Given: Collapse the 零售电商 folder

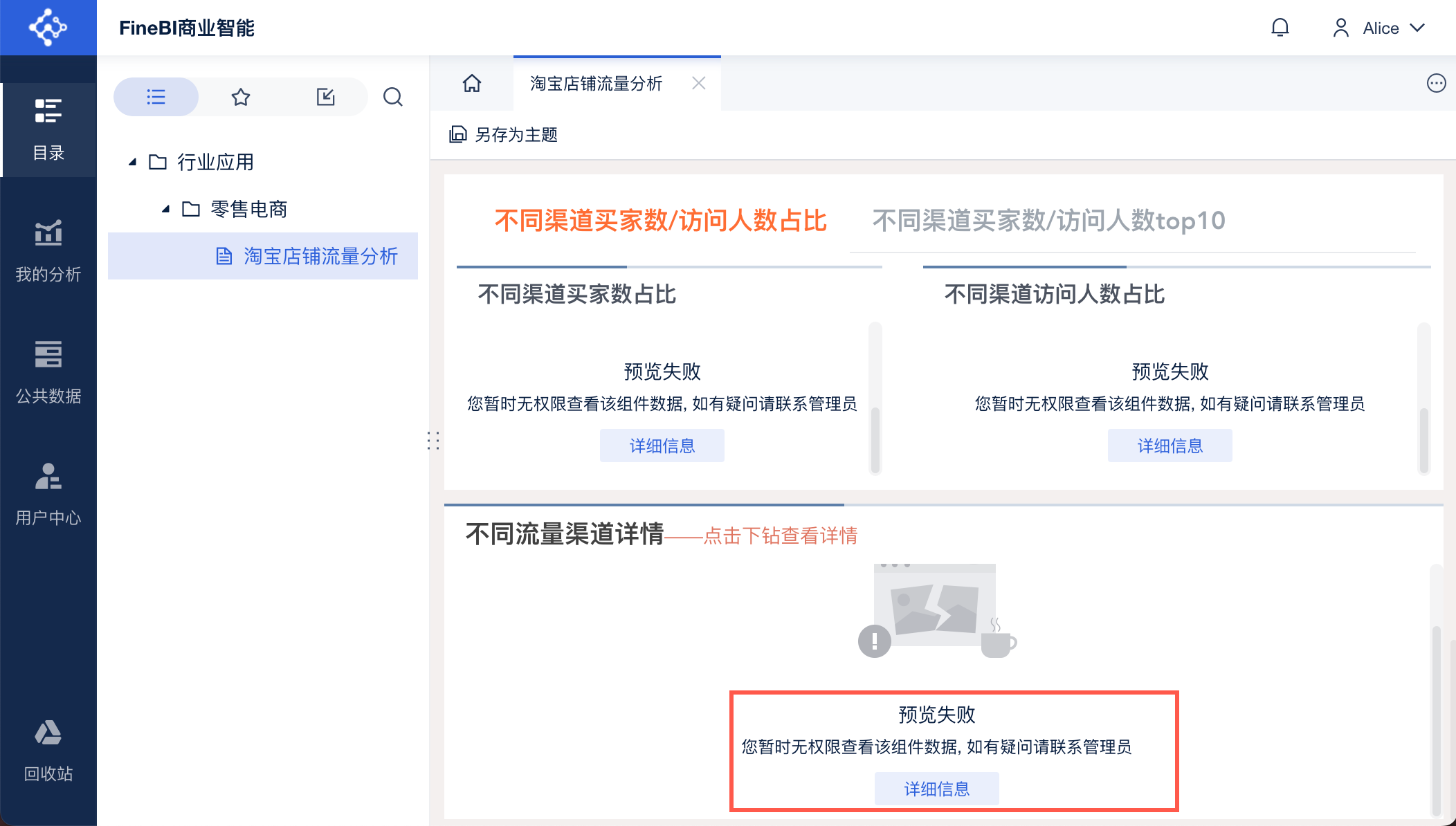Looking at the screenshot, I should (x=165, y=209).
